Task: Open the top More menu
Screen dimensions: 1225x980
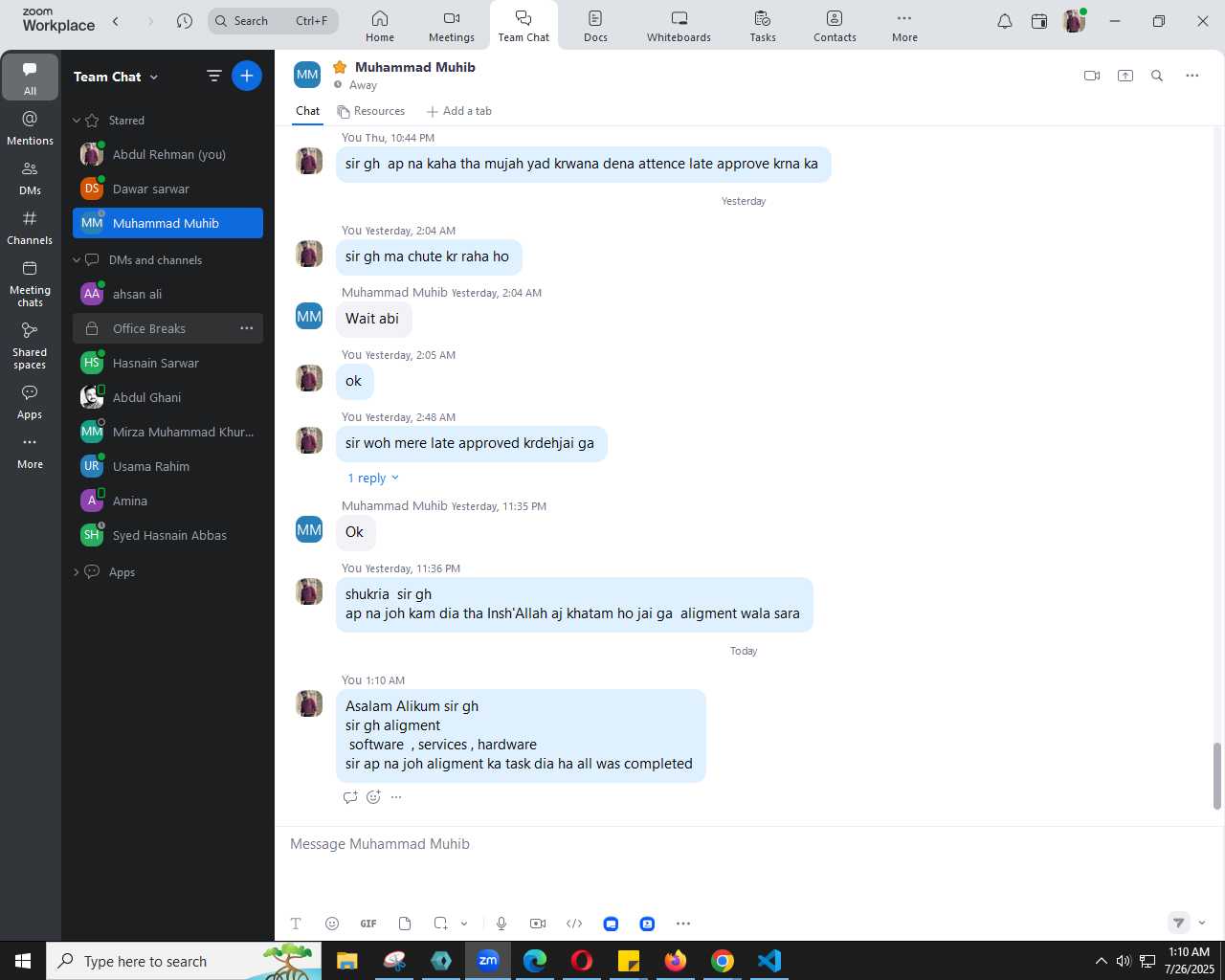Action: coord(904,26)
